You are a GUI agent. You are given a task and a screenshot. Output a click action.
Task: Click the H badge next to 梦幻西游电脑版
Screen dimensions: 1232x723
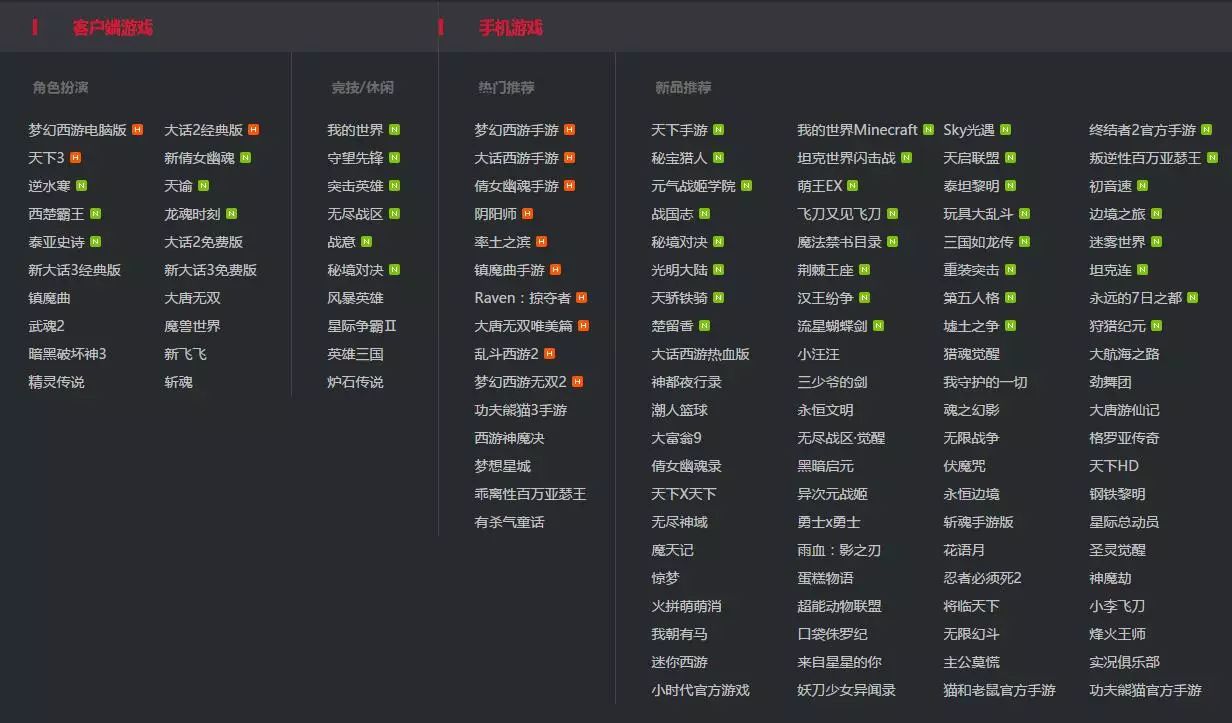click(138, 130)
